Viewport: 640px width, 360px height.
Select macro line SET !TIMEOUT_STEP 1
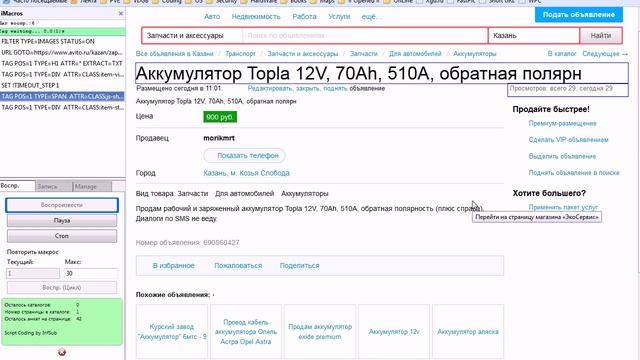tap(62, 86)
